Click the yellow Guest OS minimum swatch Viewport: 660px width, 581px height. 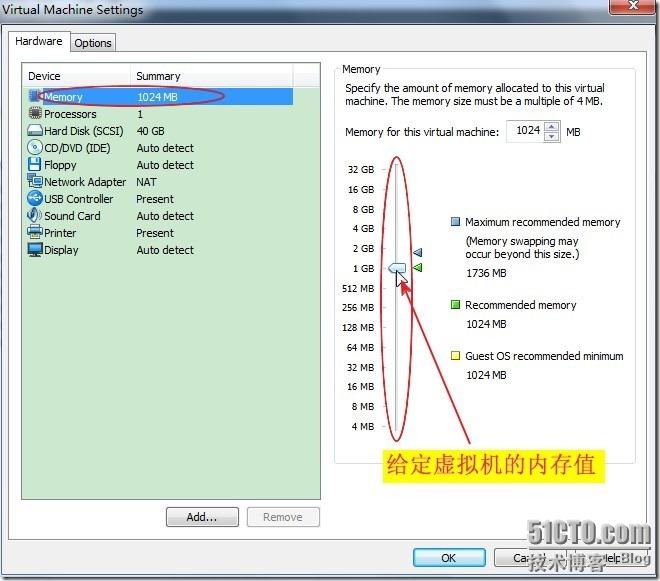(455, 355)
